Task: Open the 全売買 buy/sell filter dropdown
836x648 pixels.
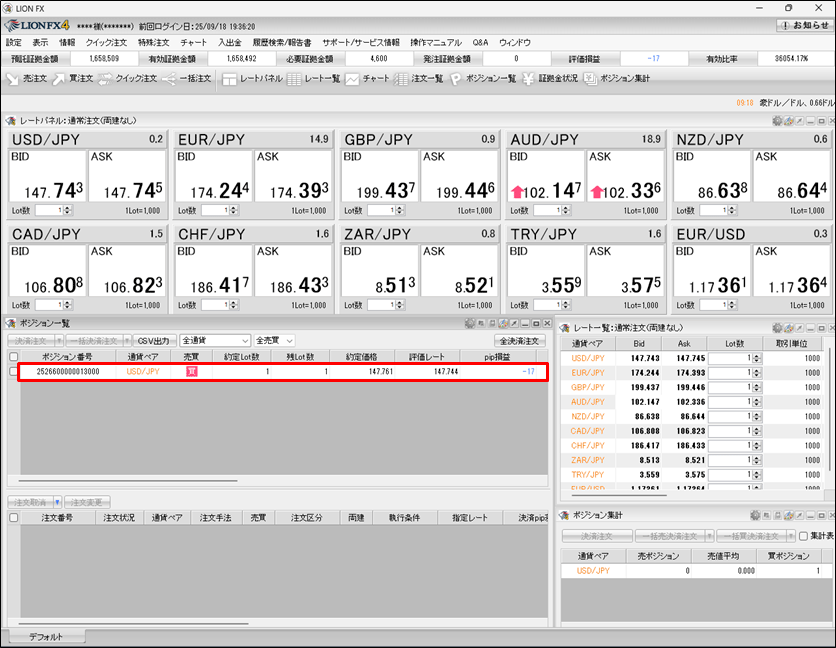Action: pyautogui.click(x=279, y=341)
